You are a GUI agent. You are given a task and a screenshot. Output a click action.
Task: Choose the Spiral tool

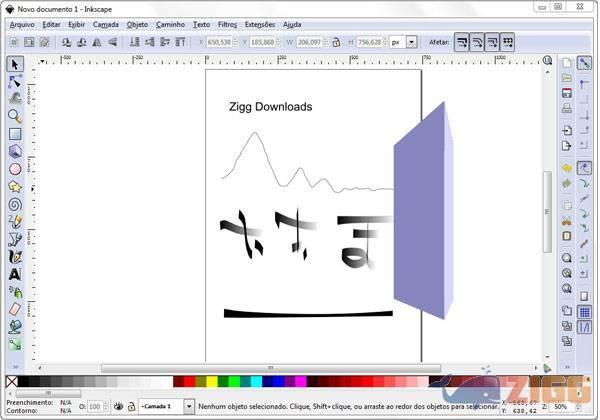coord(15,203)
